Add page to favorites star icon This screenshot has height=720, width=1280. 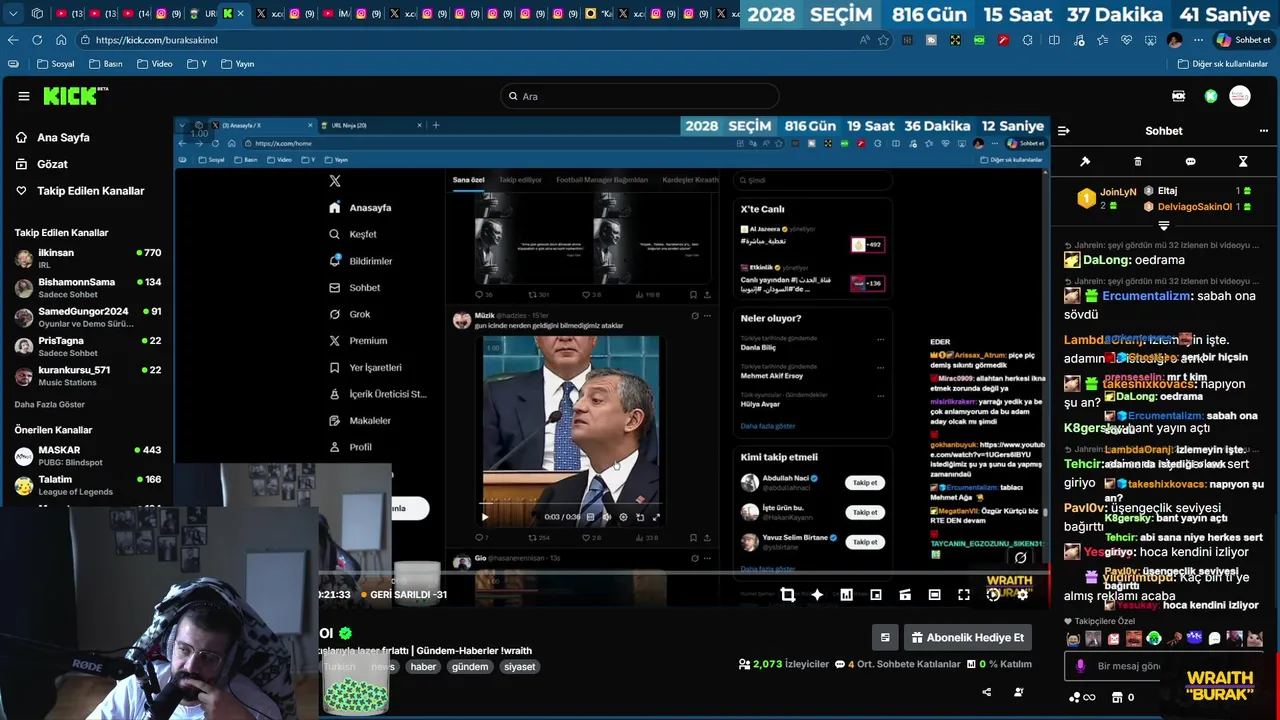pyautogui.click(x=884, y=40)
